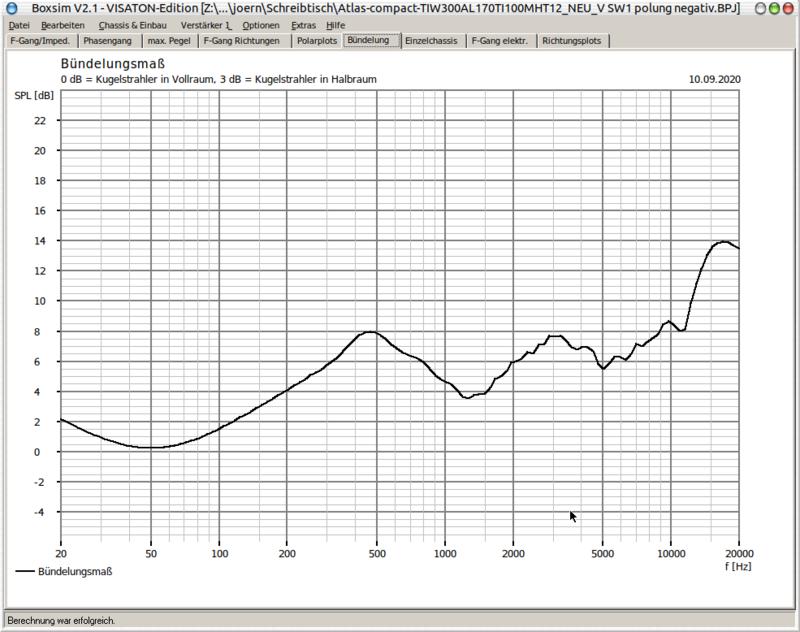Viewport: 800px width, 632px height.
Task: Click the 20000 frequency axis label
Action: click(x=739, y=554)
